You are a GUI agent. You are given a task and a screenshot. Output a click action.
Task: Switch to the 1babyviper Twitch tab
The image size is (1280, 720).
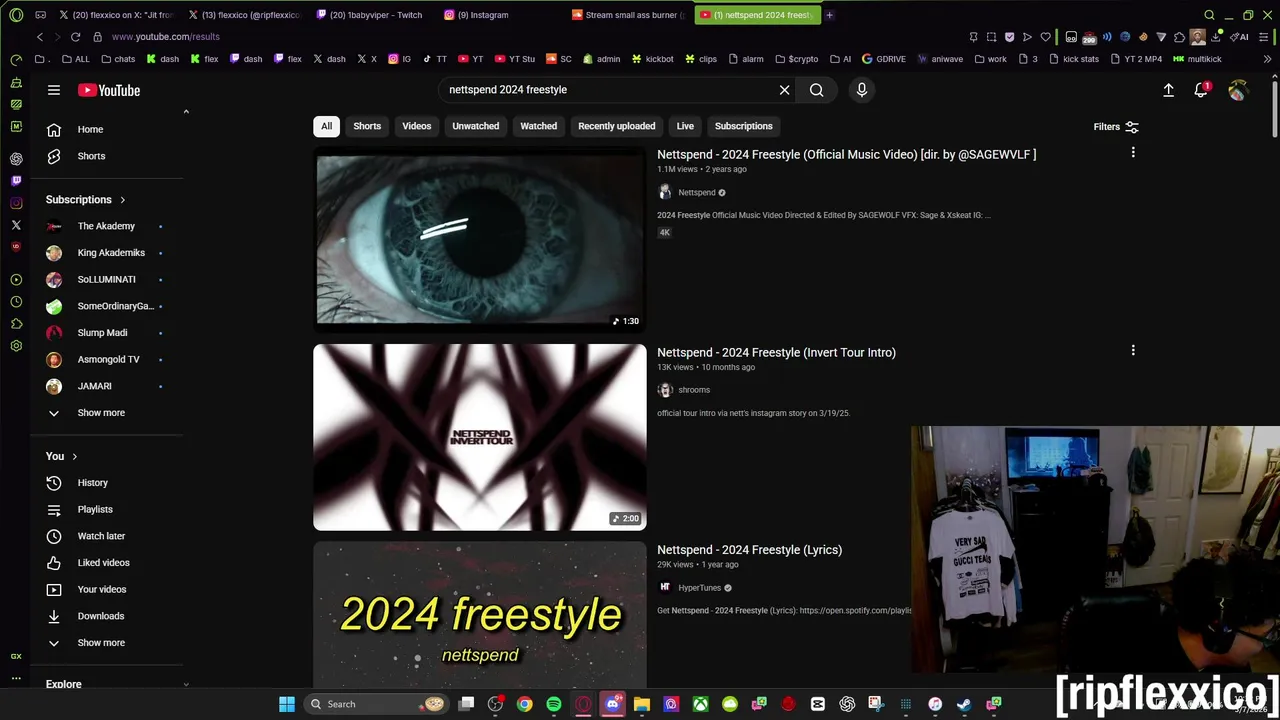(x=369, y=15)
